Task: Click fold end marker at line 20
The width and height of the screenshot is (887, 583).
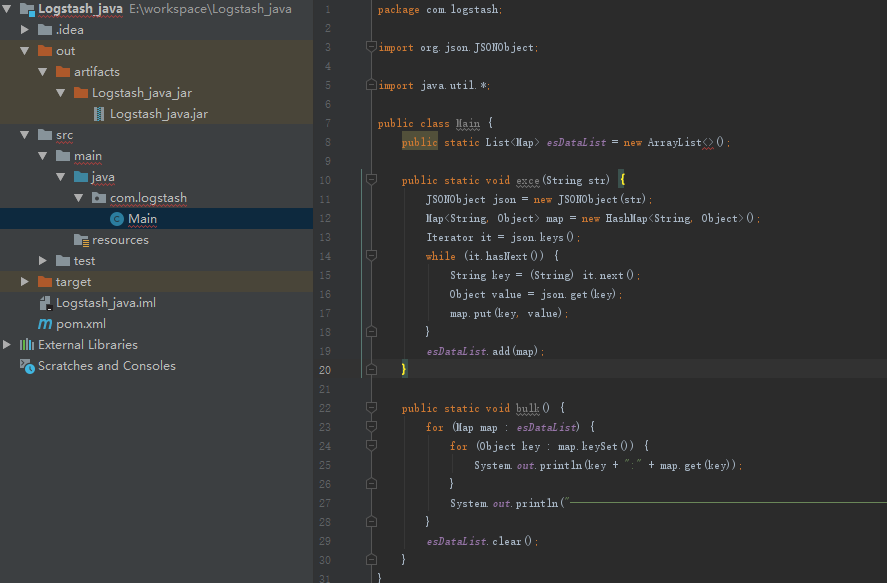Action: click(x=371, y=369)
